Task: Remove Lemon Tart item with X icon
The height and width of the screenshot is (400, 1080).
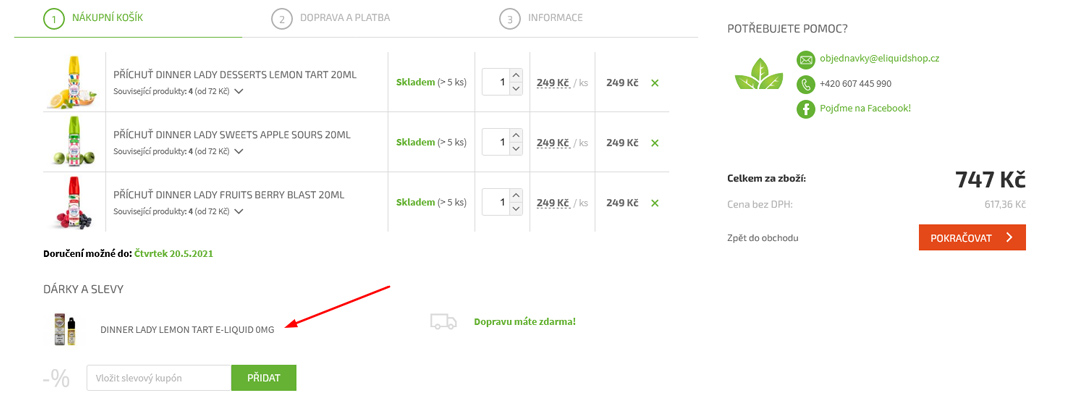Action: click(x=655, y=83)
